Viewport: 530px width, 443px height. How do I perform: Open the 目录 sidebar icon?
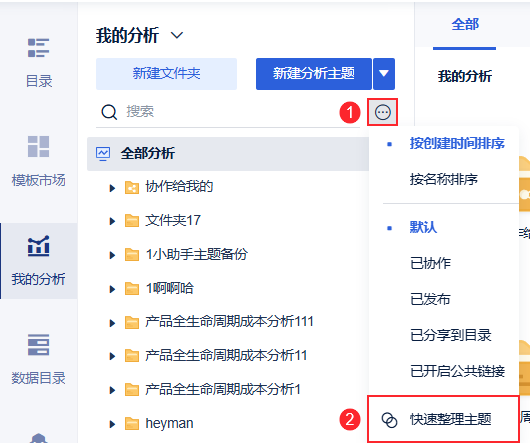pyautogui.click(x=39, y=48)
